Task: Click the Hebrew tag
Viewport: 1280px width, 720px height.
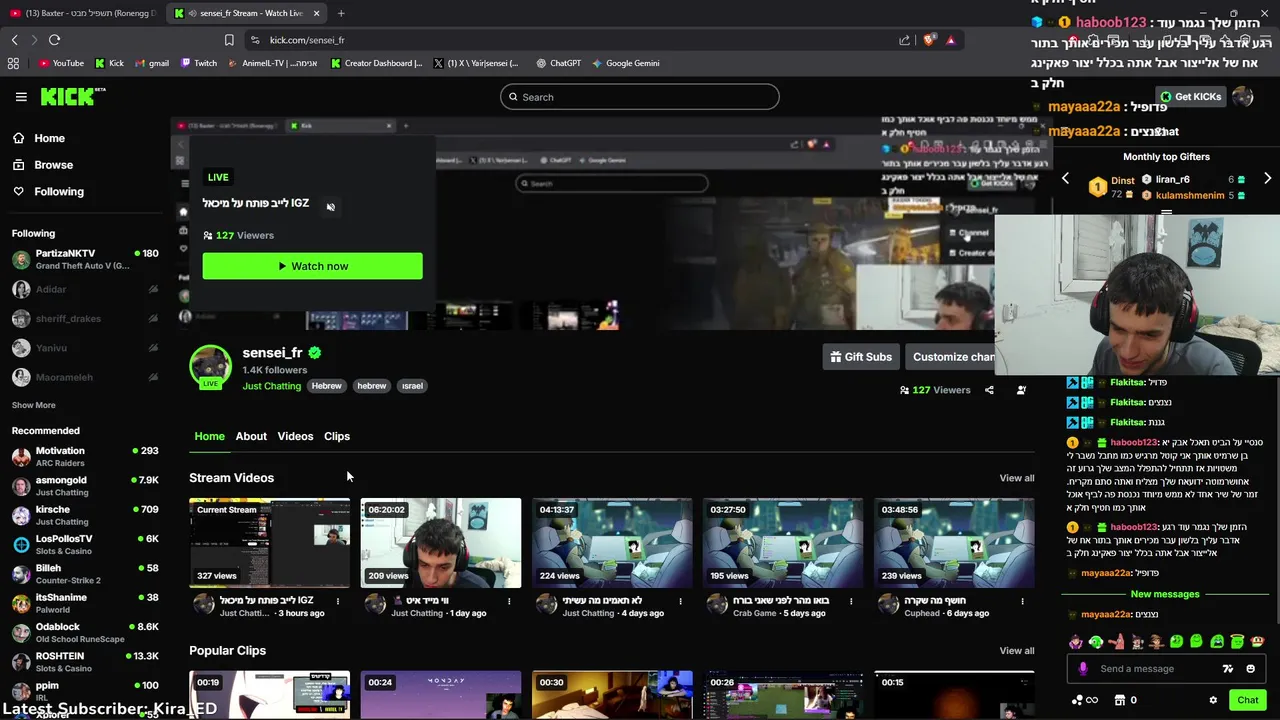Action: [x=326, y=386]
